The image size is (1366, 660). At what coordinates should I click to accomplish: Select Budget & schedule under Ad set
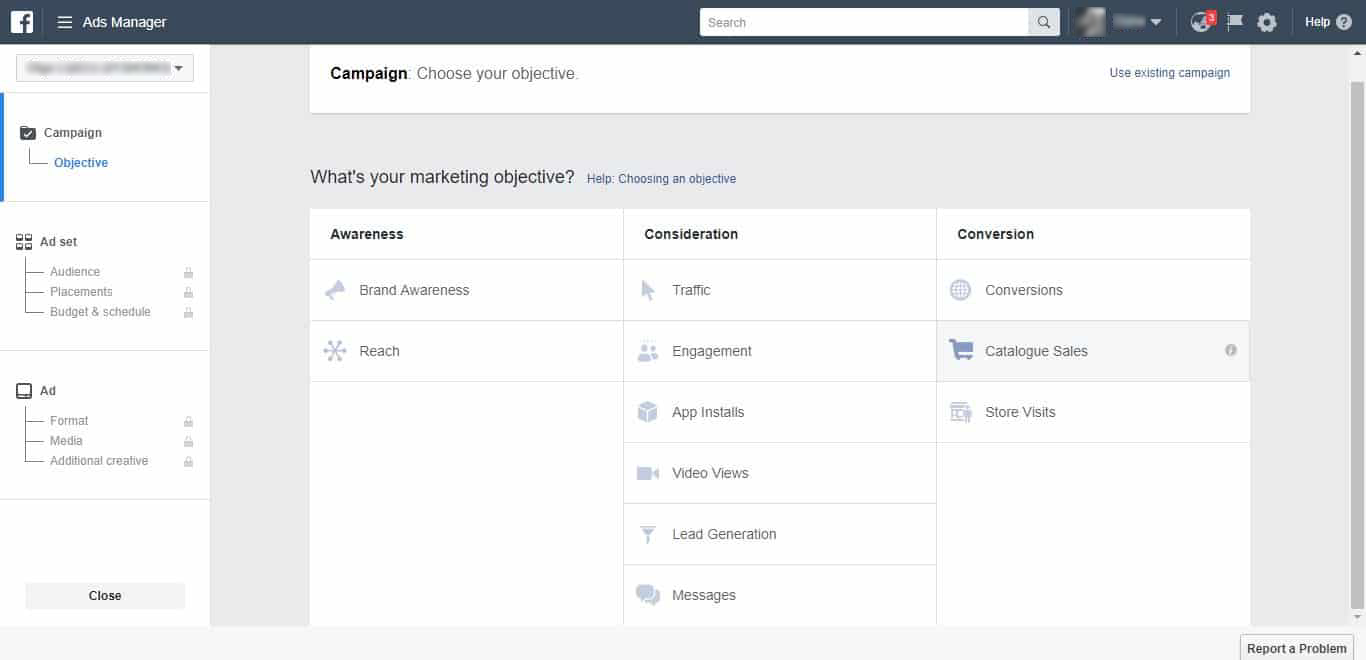100,312
